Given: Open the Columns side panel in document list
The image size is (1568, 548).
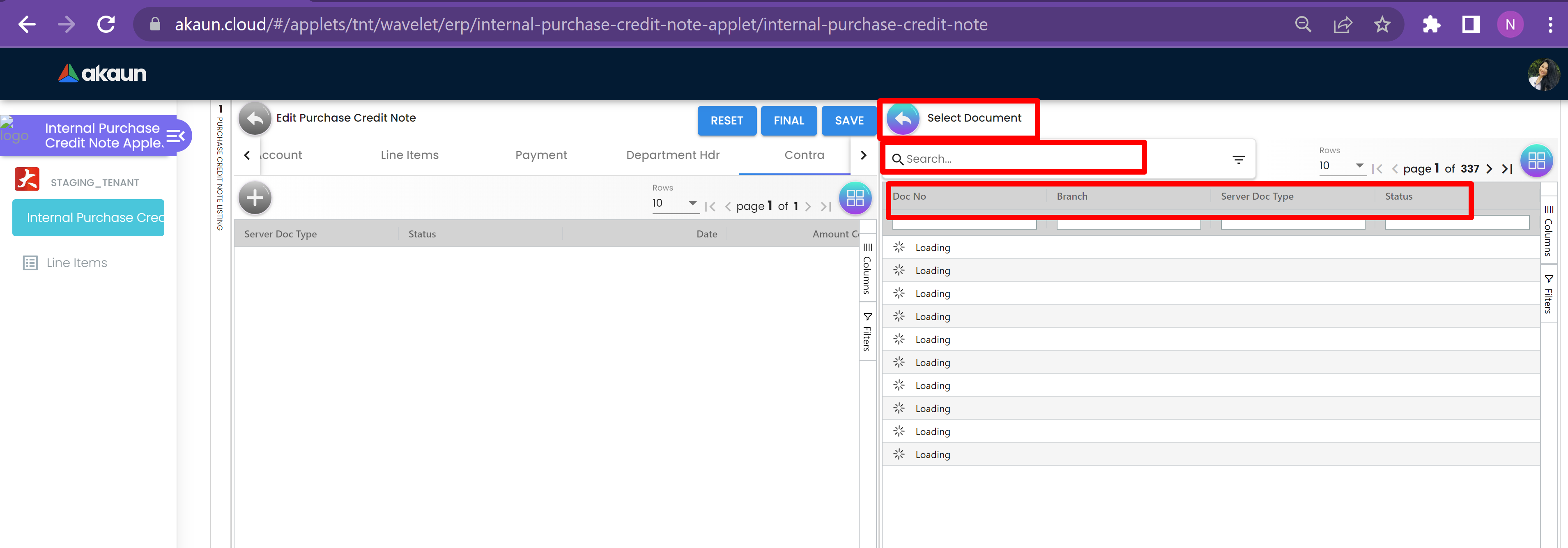Looking at the screenshot, I should pos(1549,231).
